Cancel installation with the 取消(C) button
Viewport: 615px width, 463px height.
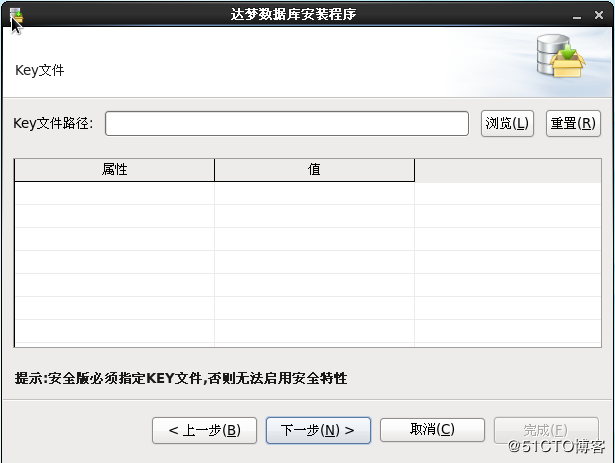432,430
